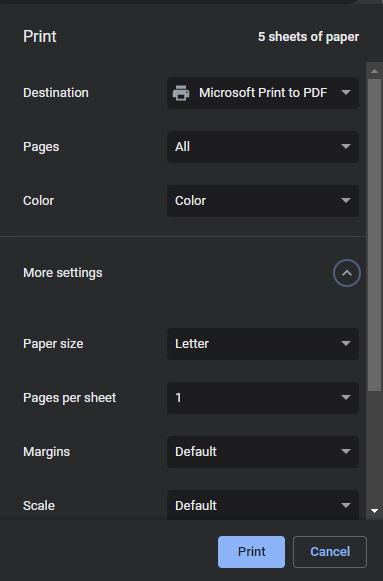The height and width of the screenshot is (581, 383).
Task: Collapse the More settings section
Action: click(x=347, y=273)
